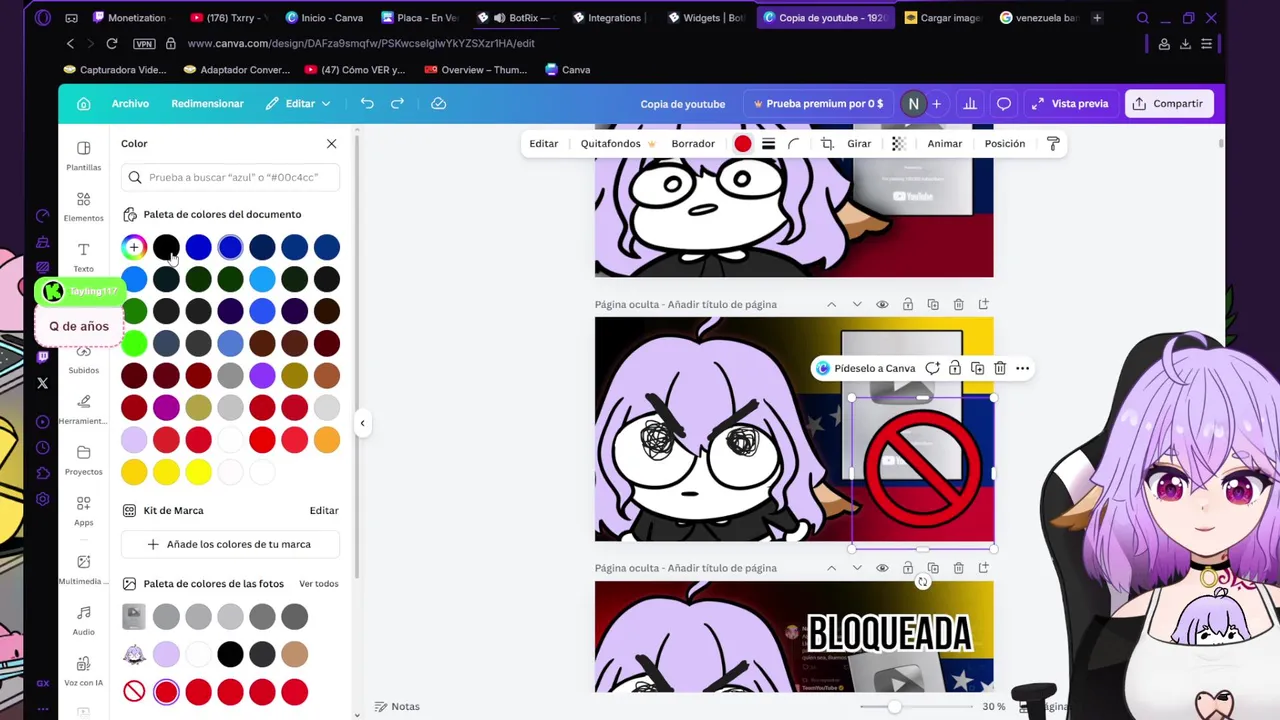1280x720 pixels.
Task: Open the Girar flip option
Action: click(859, 144)
